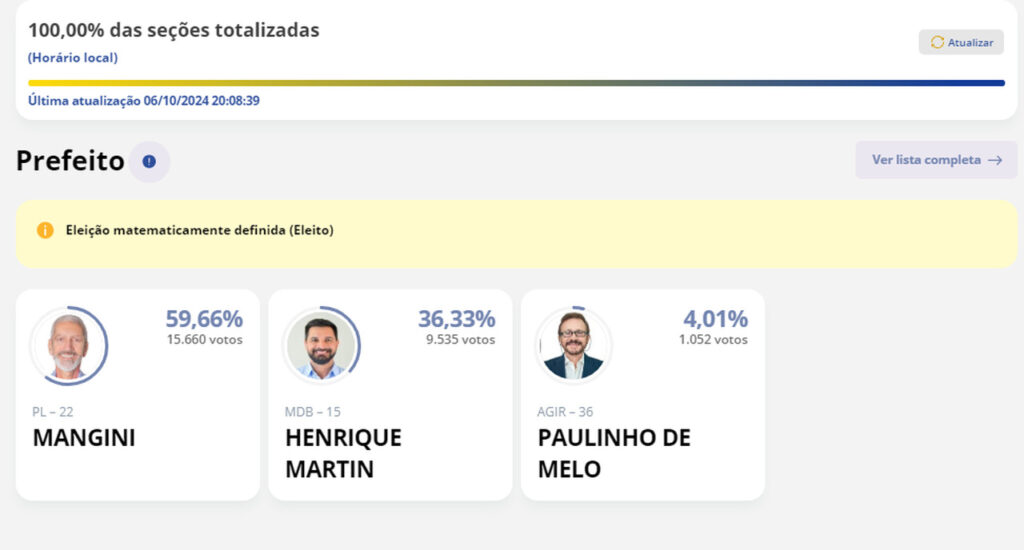Screen dimensions: 1024x550
Task: Select Henrique Martin's candidate photo
Action: click(321, 346)
